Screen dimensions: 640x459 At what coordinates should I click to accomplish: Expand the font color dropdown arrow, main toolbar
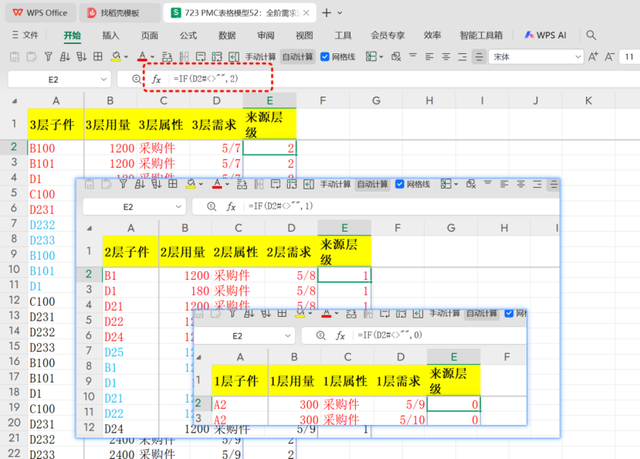(152, 57)
